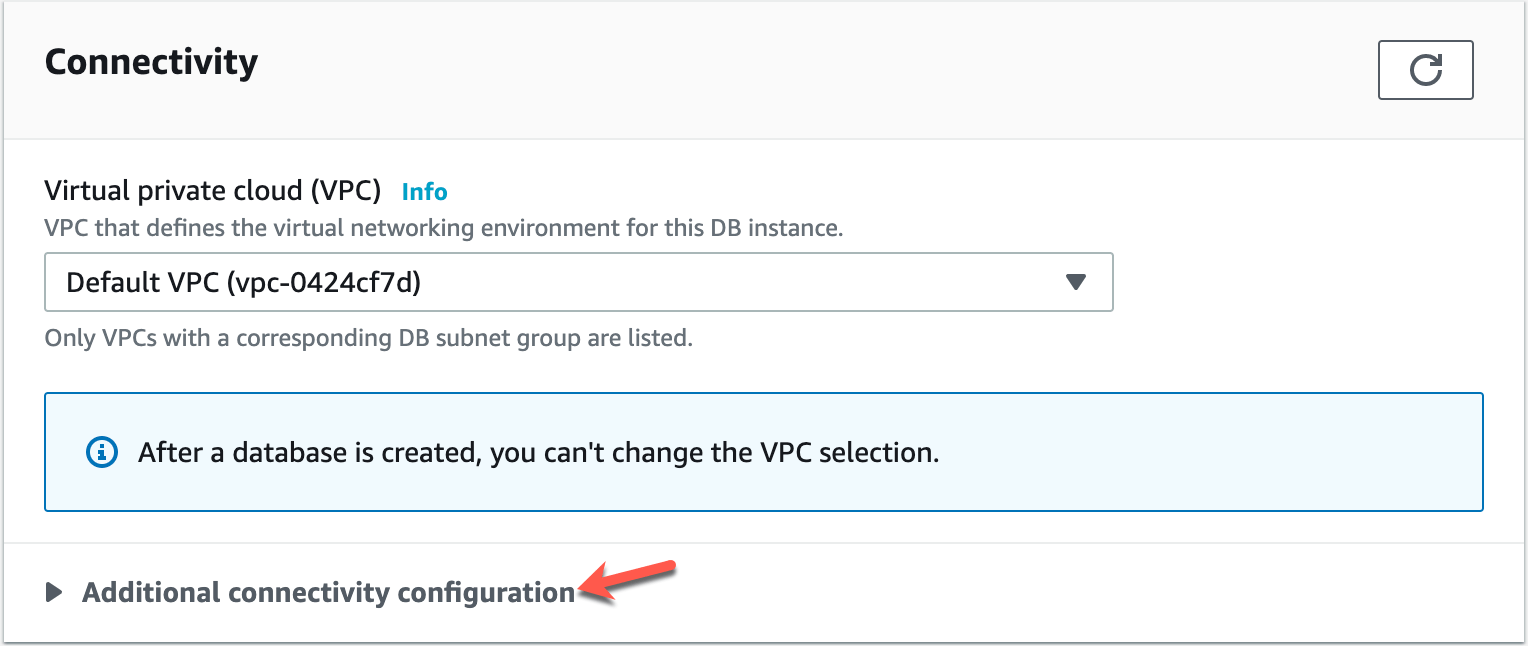Click the DB subnet group hint text
The width and height of the screenshot is (1528, 646).
click(368, 338)
